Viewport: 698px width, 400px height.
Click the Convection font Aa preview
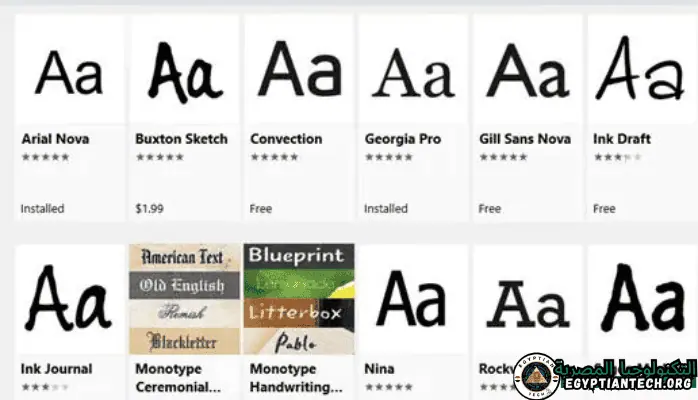(x=298, y=71)
